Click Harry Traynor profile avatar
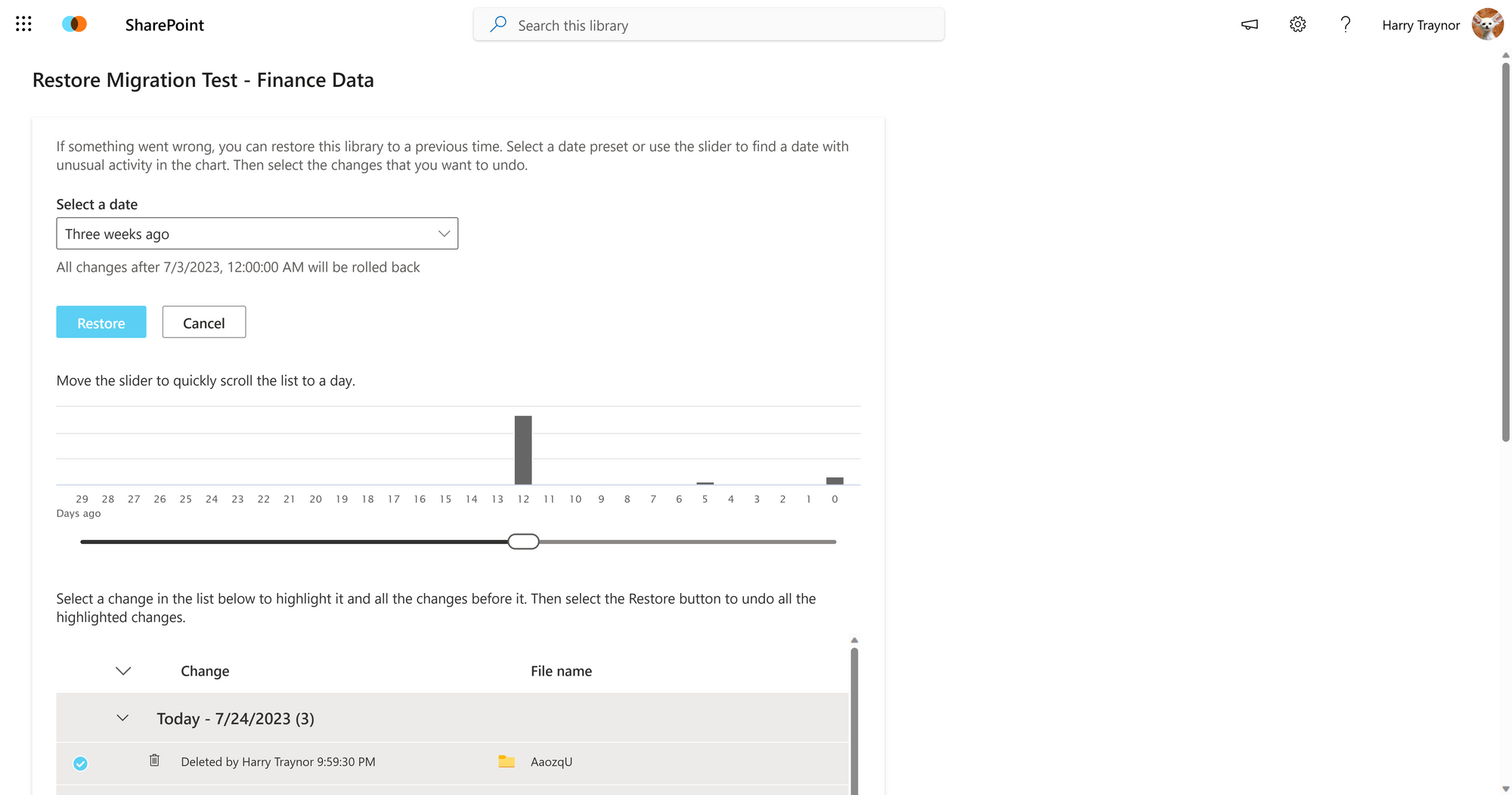This screenshot has width=1512, height=795. pyautogui.click(x=1487, y=24)
